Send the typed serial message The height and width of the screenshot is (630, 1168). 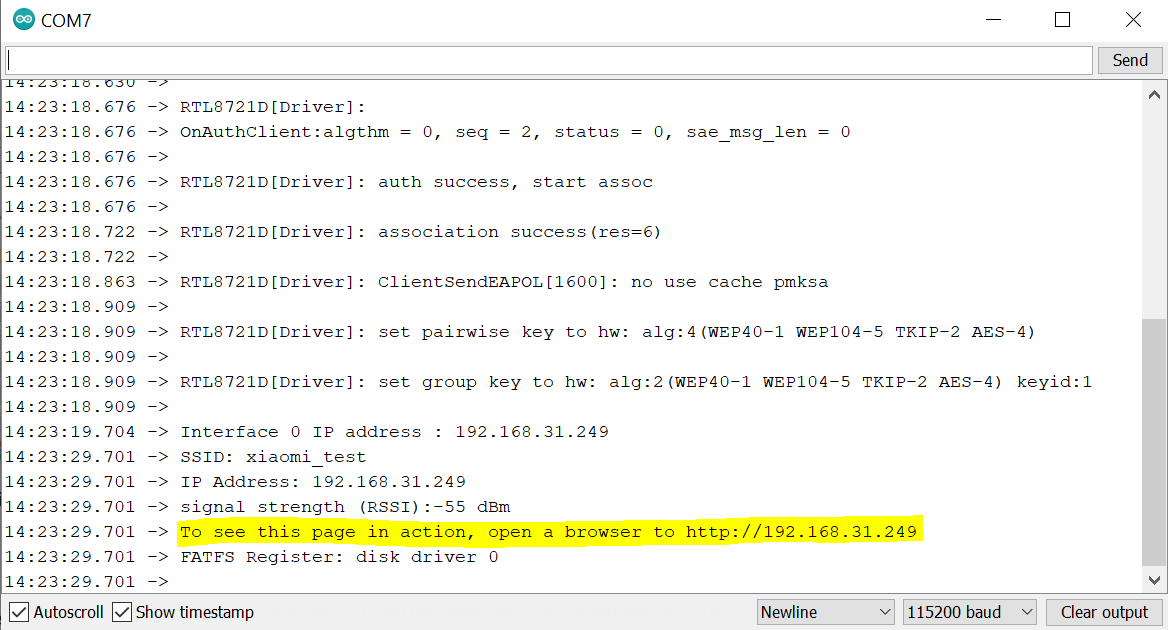click(x=1129, y=60)
